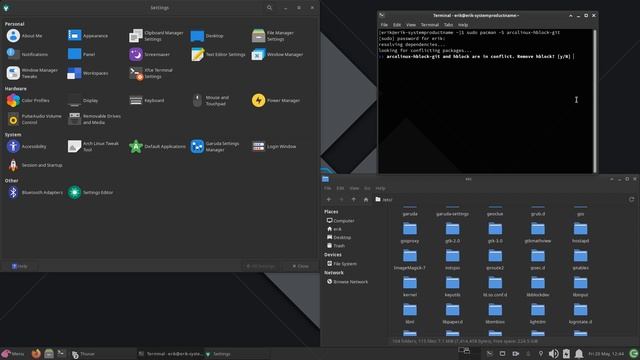The height and width of the screenshot is (360, 640).
Task: Select File System under Devices
Action: [x=342, y=264]
